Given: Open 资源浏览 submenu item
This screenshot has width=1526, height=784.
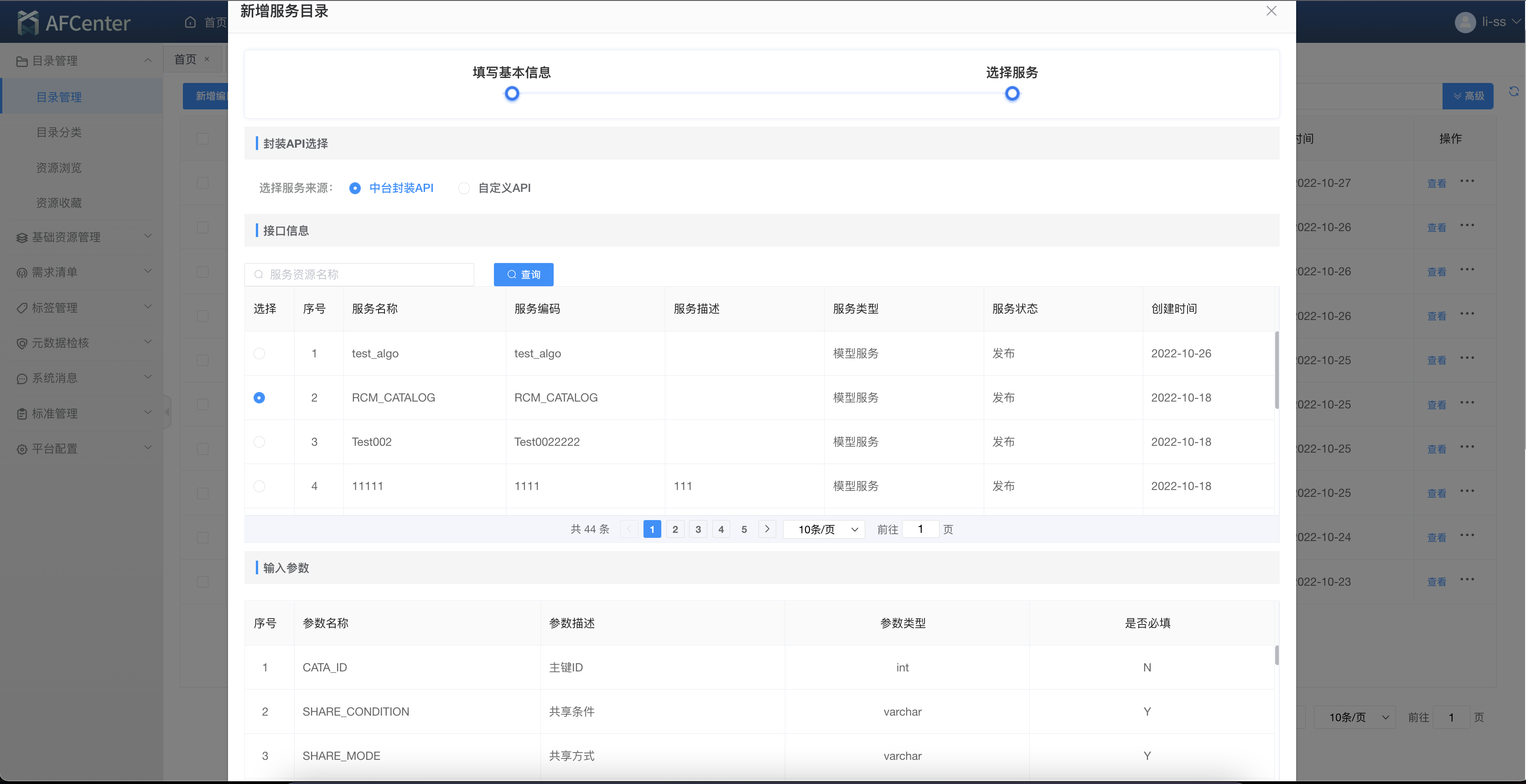Looking at the screenshot, I should (82, 168).
